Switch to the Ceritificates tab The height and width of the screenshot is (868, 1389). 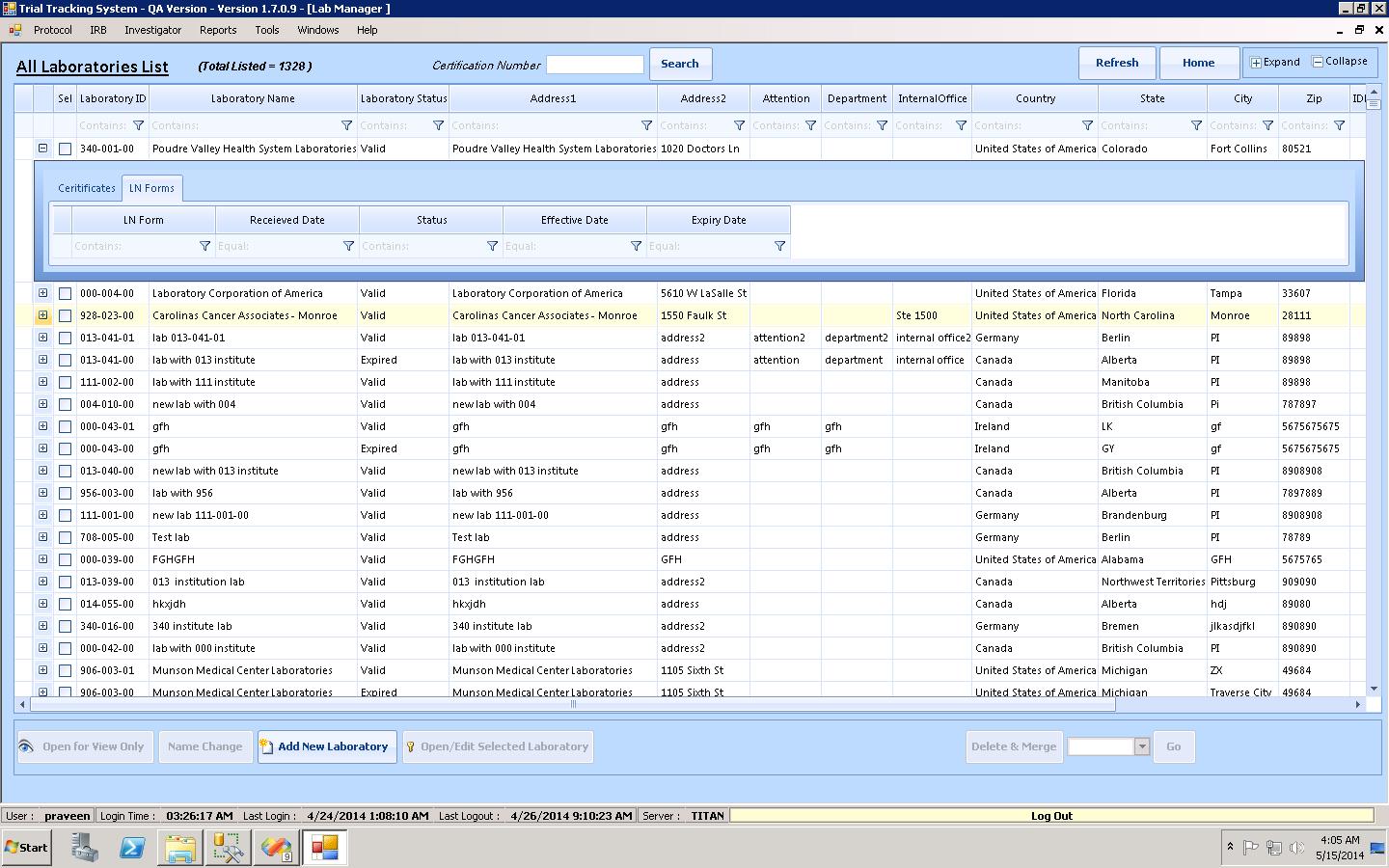click(86, 188)
